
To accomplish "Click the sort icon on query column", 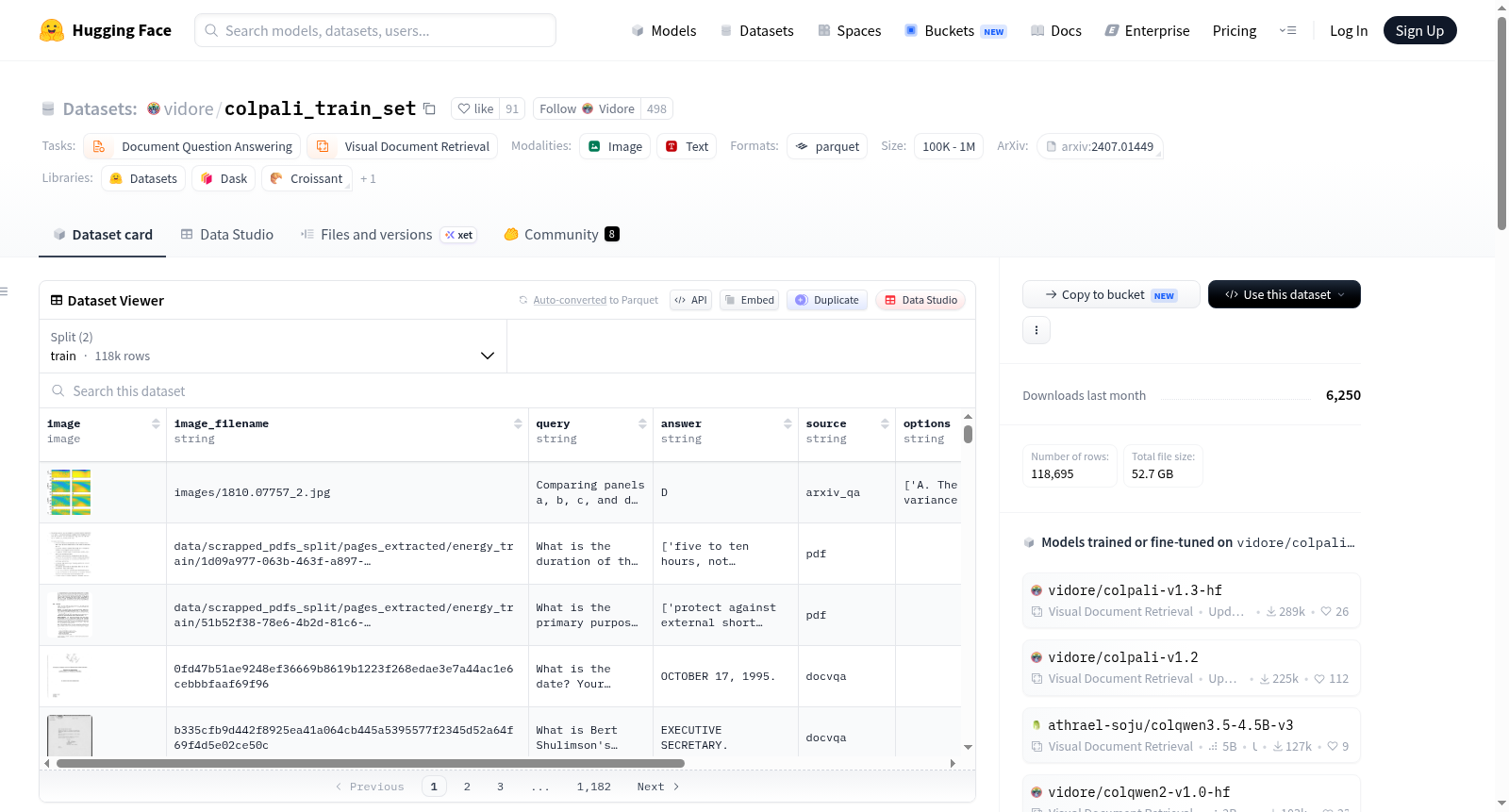I will point(642,423).
